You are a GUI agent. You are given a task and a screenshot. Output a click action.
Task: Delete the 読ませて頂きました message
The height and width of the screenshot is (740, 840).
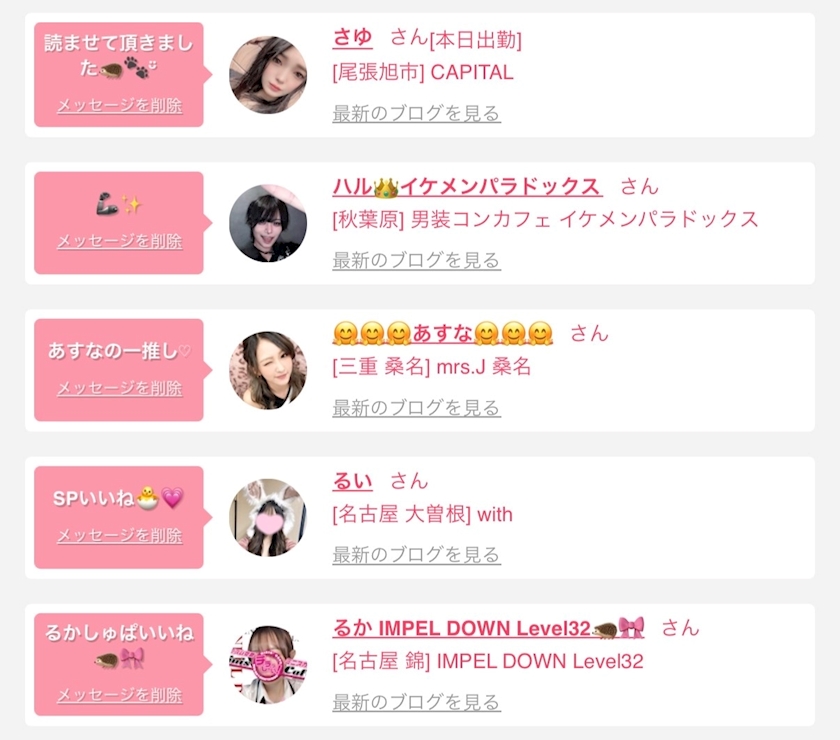coord(119,106)
